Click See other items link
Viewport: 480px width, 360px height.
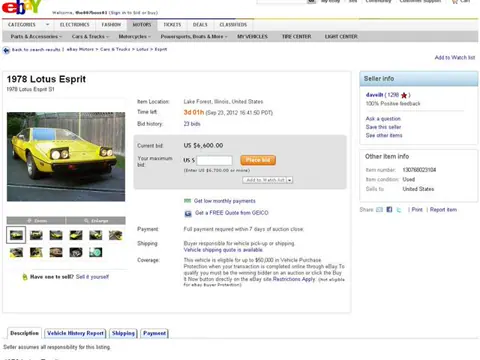coord(384,135)
